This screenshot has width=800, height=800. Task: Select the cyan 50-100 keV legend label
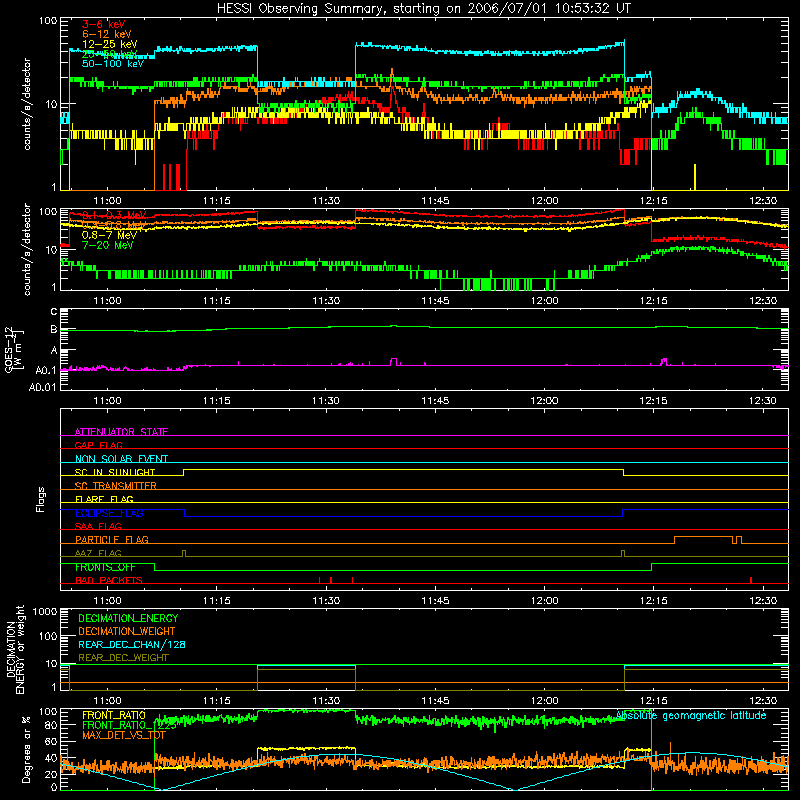point(113,64)
